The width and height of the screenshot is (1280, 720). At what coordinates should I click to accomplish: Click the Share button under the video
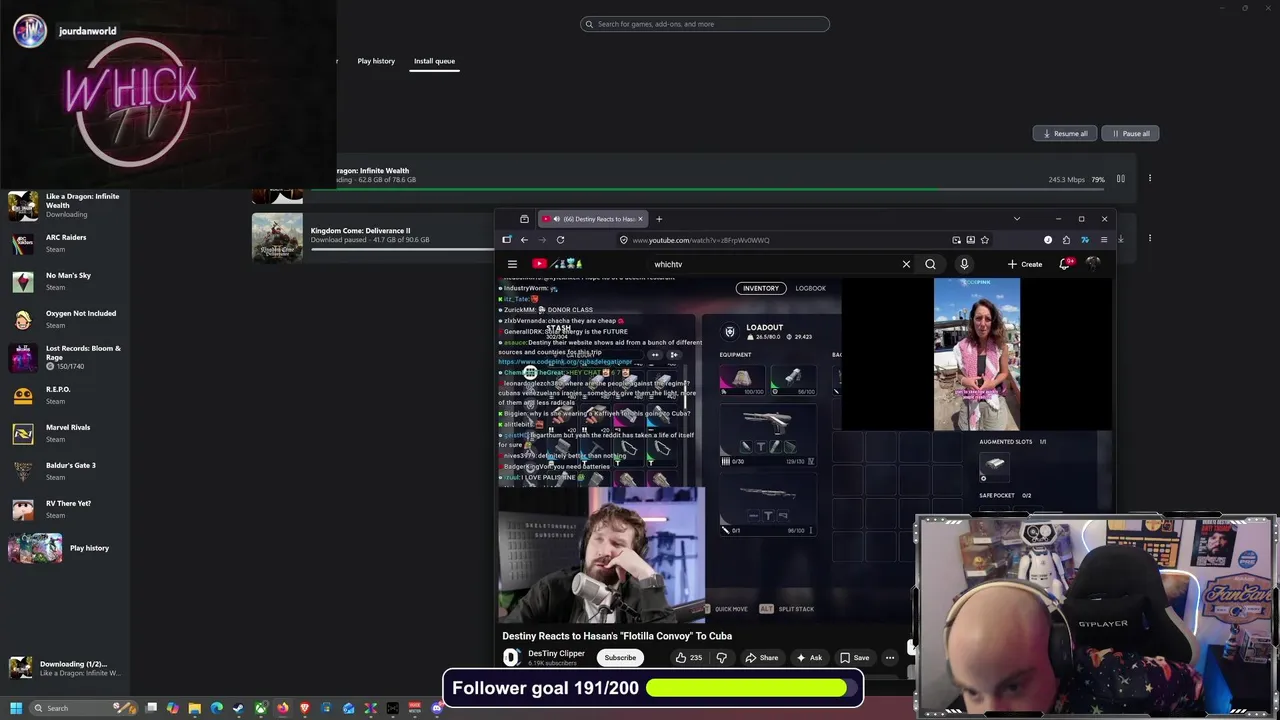click(x=761, y=657)
